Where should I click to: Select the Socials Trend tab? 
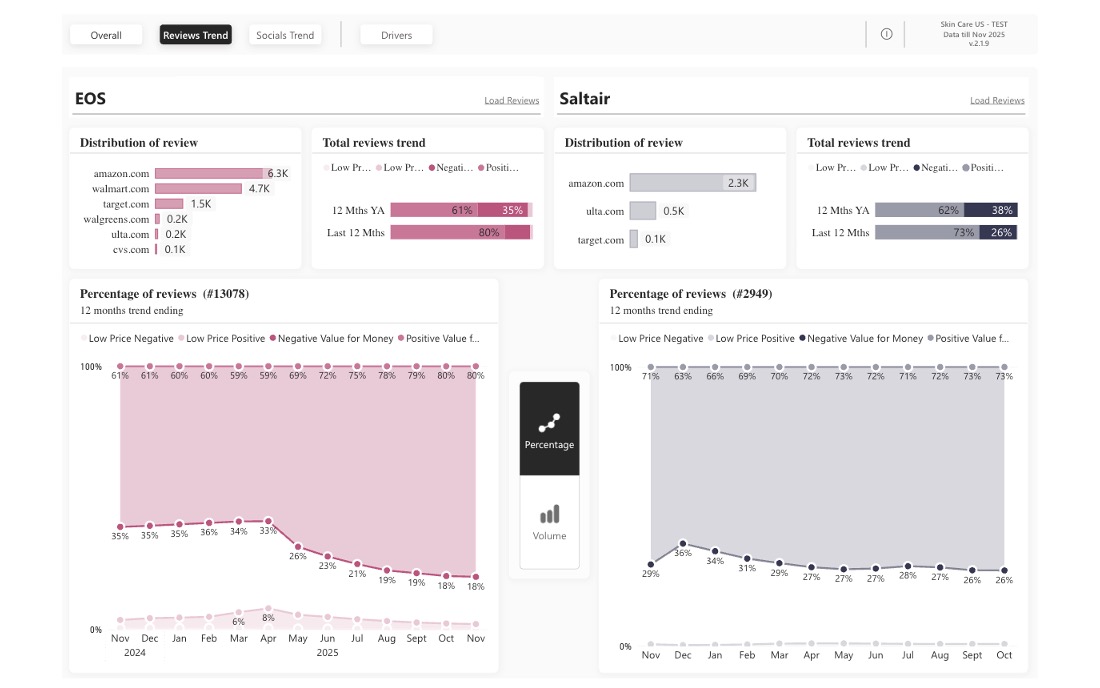pyautogui.click(x=285, y=35)
